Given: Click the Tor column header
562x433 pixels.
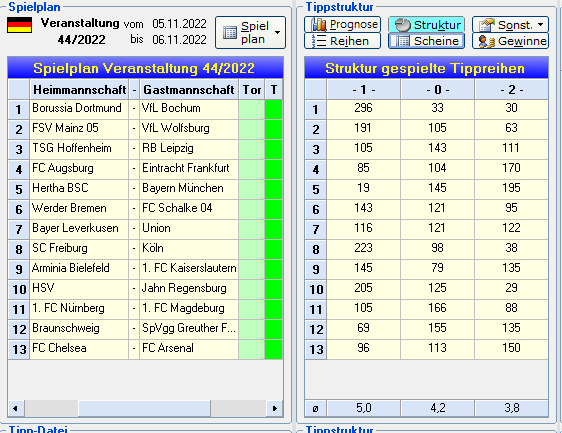Looking at the screenshot, I should pos(252,89).
